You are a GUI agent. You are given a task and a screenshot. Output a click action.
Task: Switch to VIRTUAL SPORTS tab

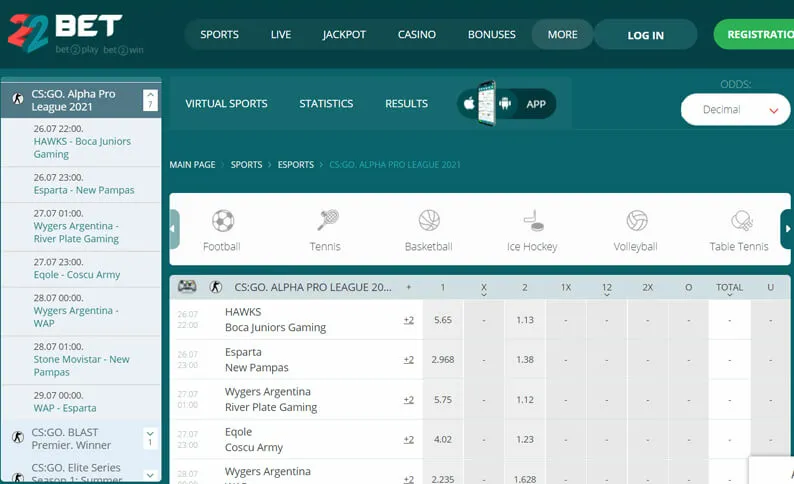(226, 104)
